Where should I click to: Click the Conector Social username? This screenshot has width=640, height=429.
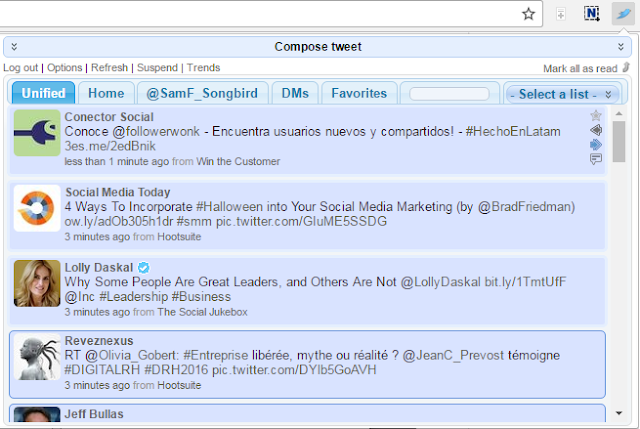(109, 117)
